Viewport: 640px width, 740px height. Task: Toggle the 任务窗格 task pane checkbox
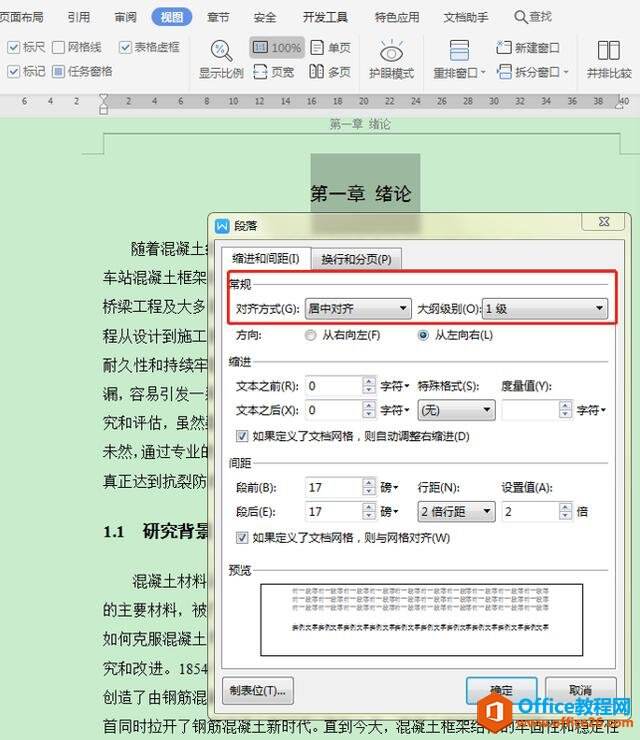[x=58, y=72]
